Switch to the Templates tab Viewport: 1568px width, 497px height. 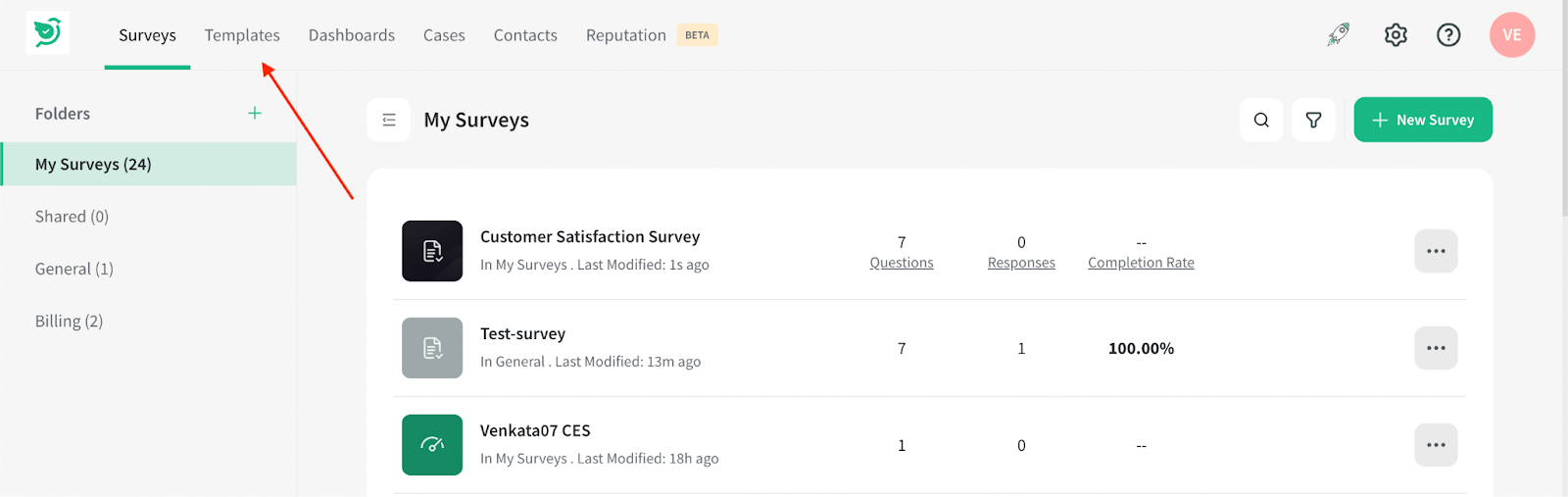(242, 35)
